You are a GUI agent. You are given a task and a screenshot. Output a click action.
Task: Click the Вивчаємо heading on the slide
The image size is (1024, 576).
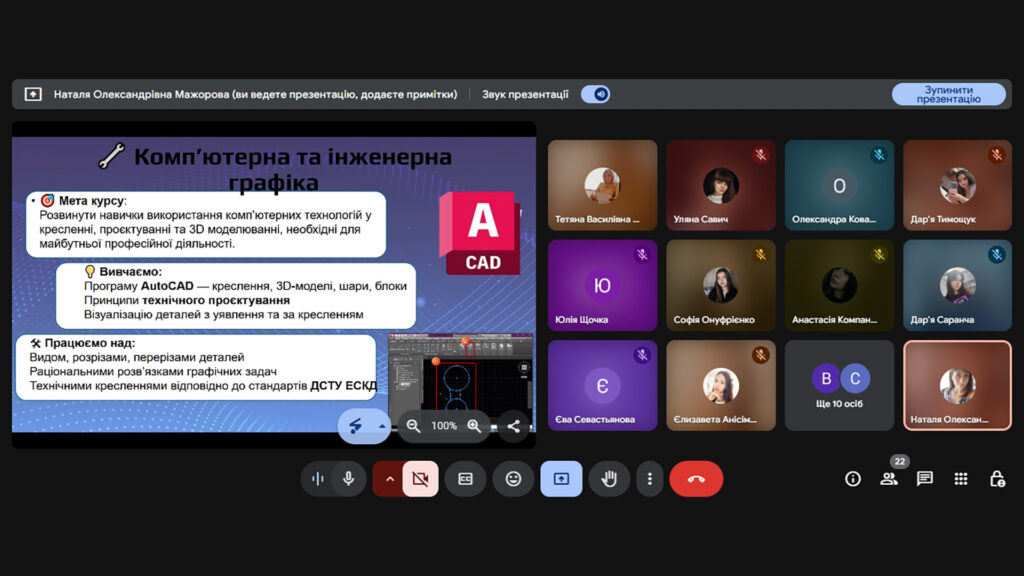(130, 272)
